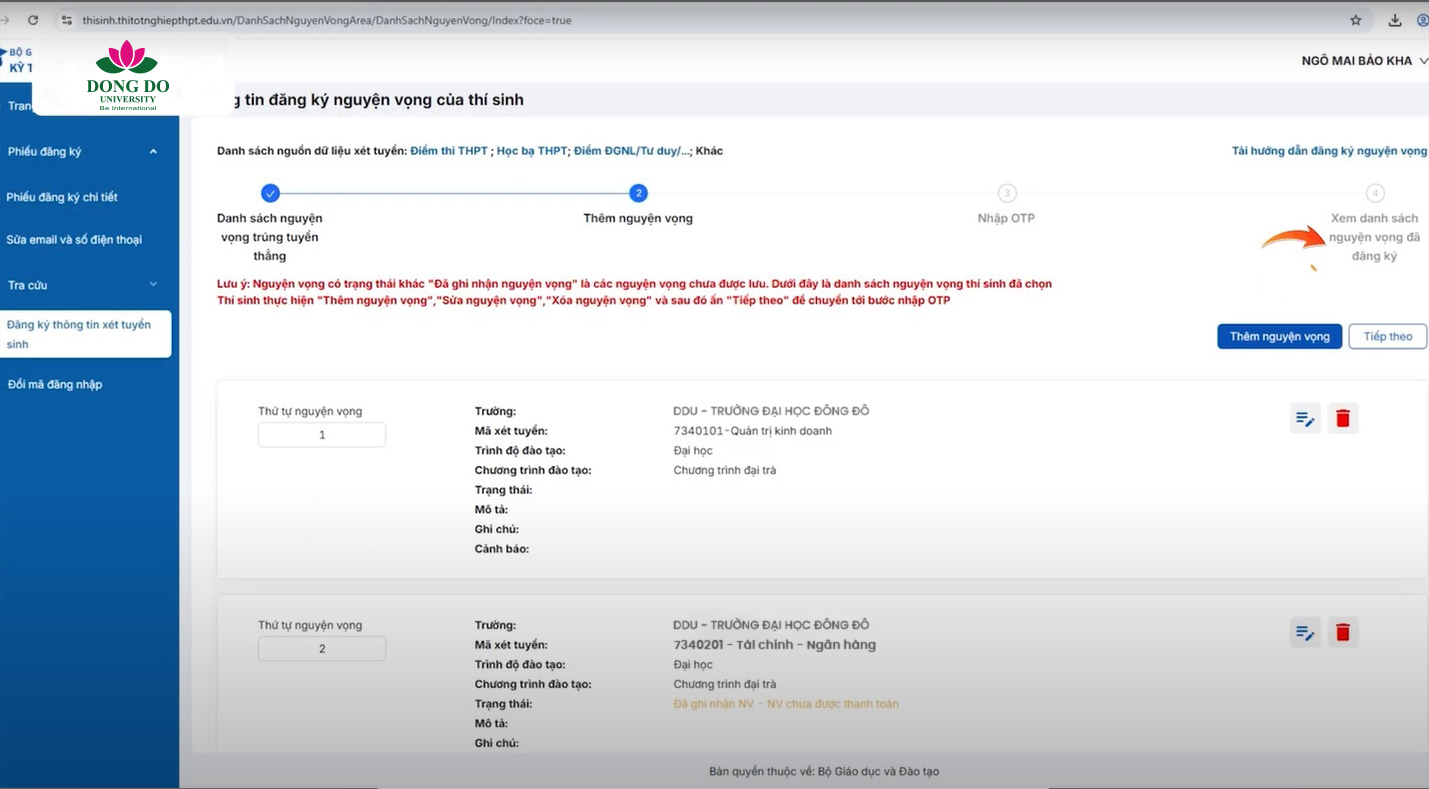Go to Sửa email và số điện thoại

74,240
